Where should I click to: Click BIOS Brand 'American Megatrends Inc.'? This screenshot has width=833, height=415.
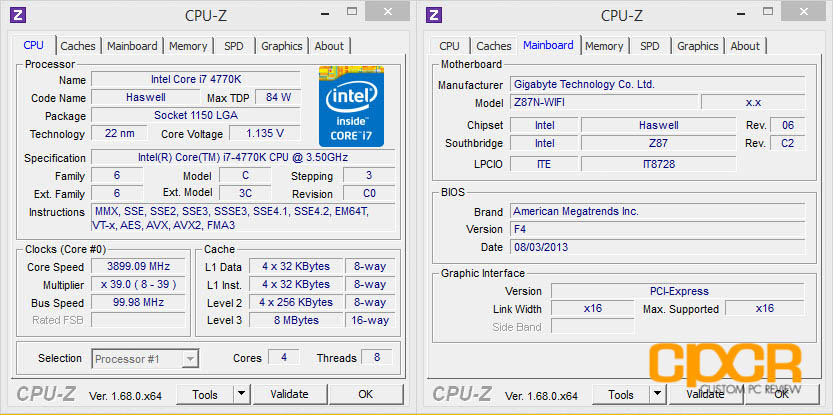pyautogui.click(x=657, y=211)
